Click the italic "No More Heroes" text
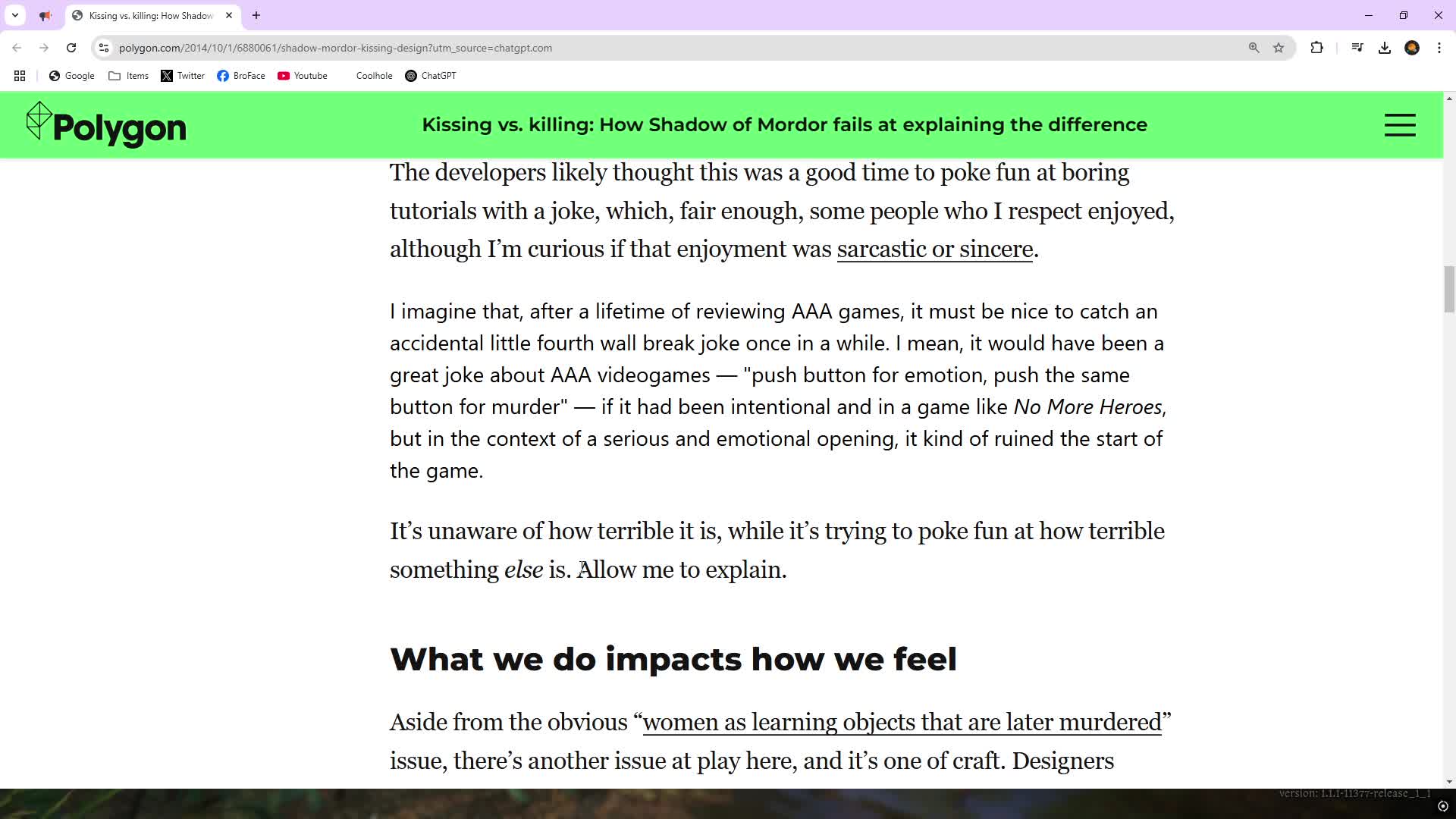This screenshot has height=819, width=1456. pyautogui.click(x=1087, y=407)
